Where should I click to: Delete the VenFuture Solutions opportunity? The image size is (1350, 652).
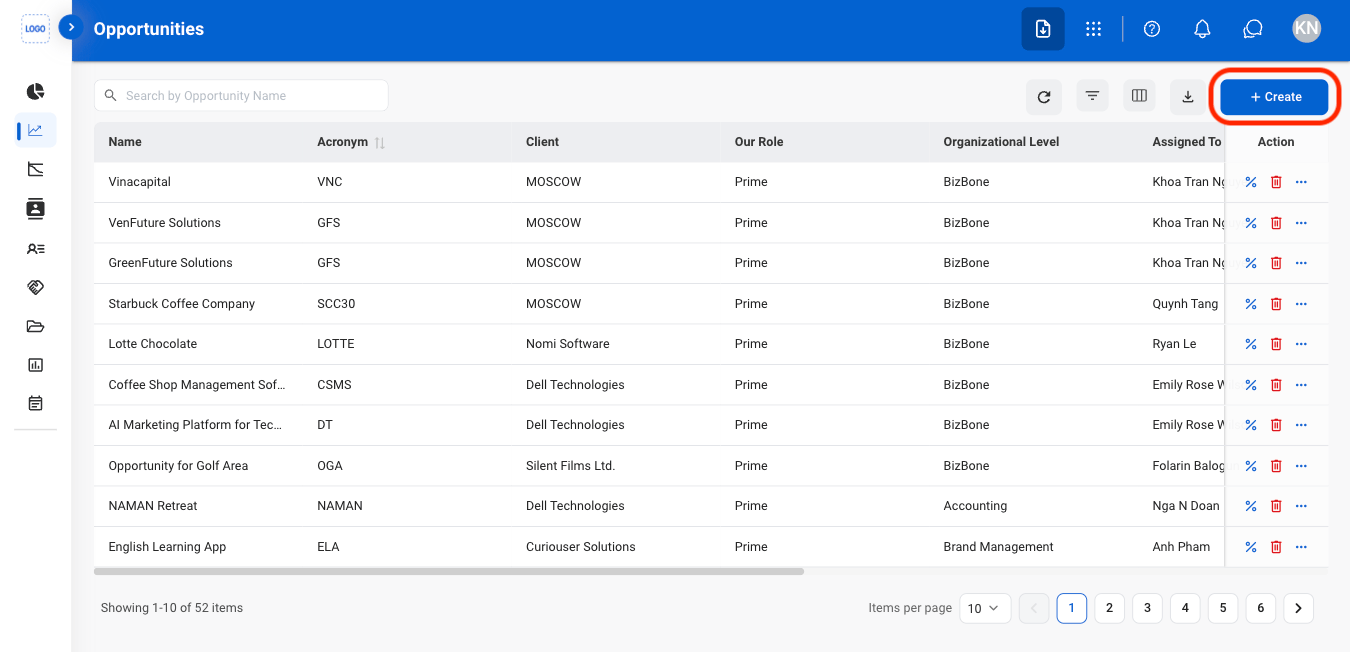(1276, 223)
